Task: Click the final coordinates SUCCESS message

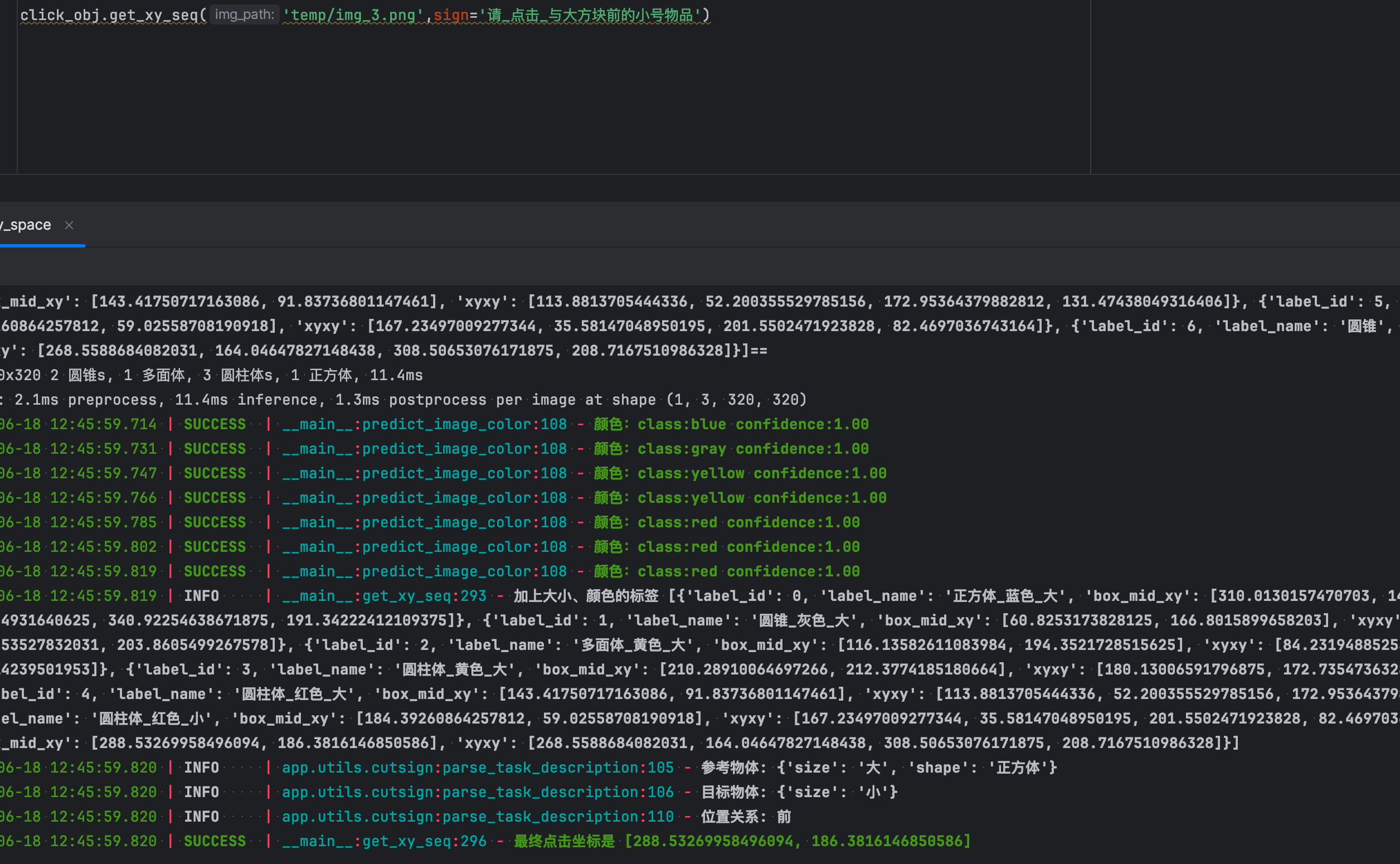Action: 741,841
